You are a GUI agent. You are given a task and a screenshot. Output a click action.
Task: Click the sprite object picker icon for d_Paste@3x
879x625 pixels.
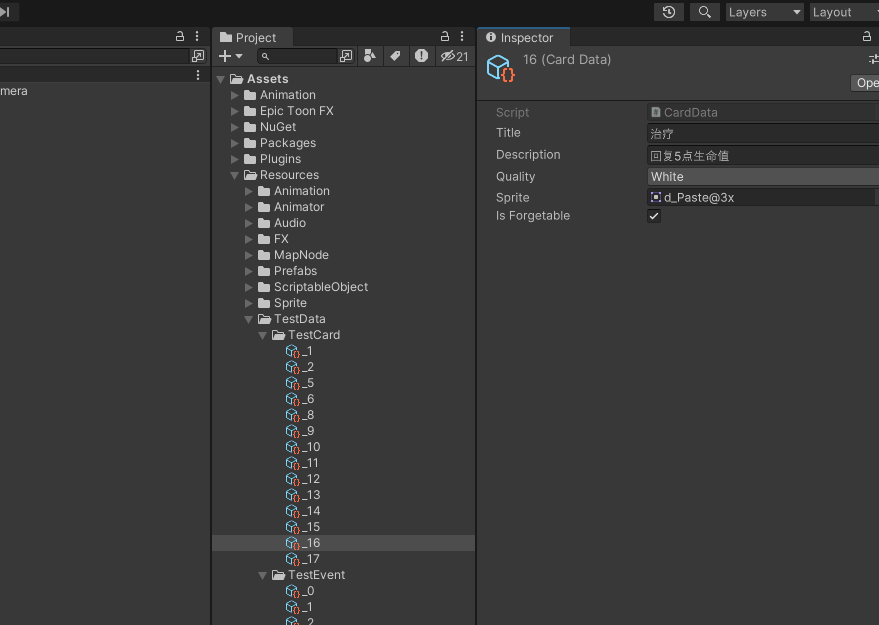click(x=656, y=198)
